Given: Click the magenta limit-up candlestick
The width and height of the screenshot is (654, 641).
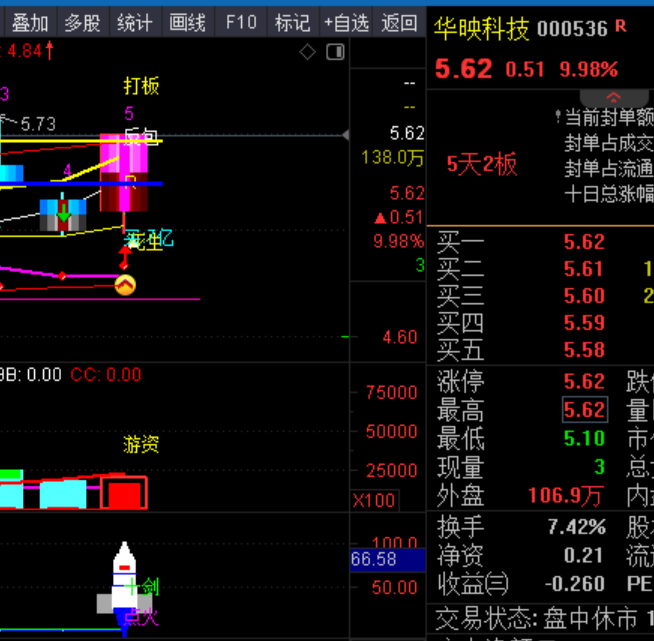Looking at the screenshot, I should [124, 173].
